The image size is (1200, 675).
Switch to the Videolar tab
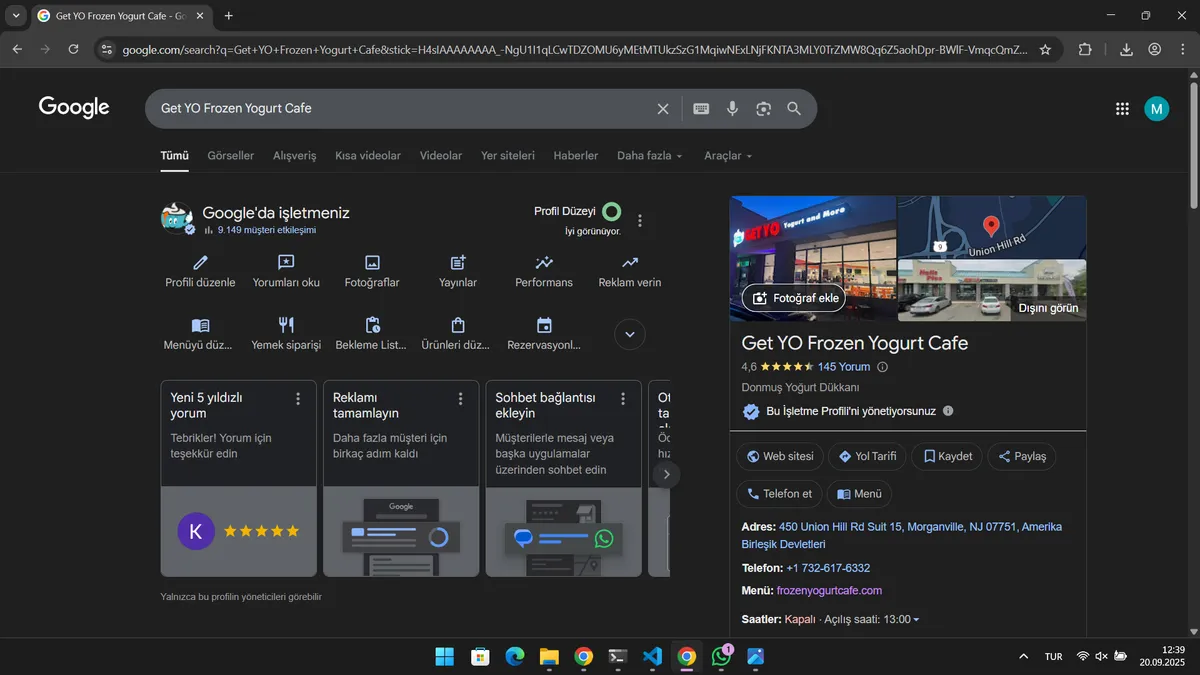click(x=440, y=155)
